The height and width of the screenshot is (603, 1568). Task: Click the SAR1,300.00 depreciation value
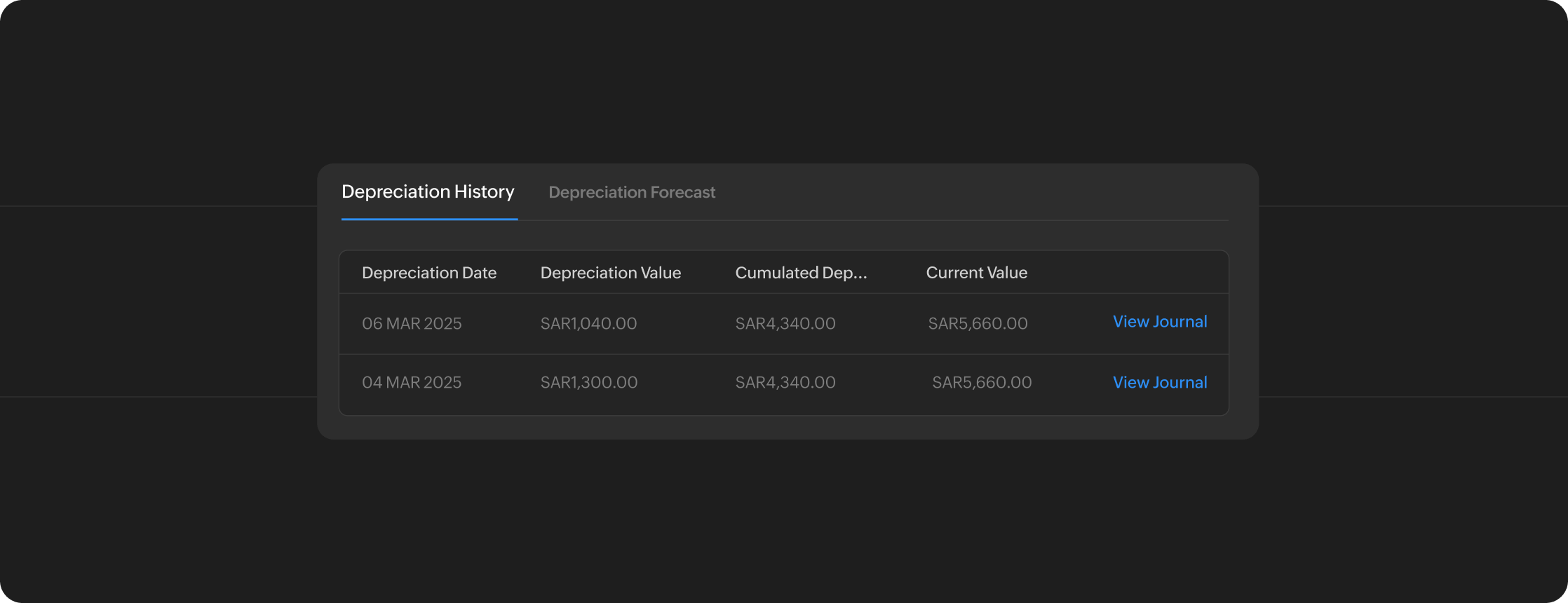(x=588, y=383)
